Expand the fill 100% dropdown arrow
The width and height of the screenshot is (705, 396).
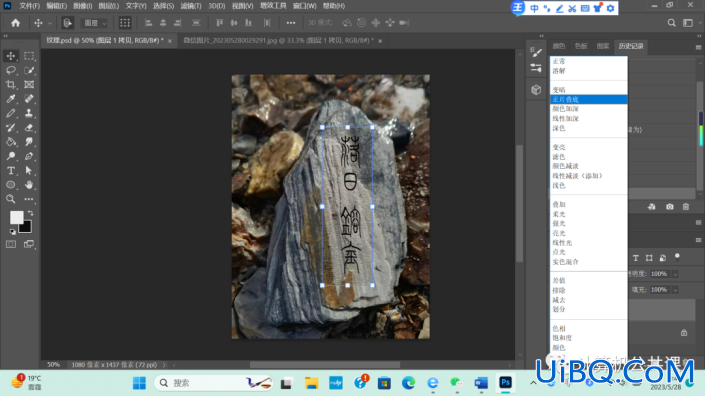[x=675, y=290]
